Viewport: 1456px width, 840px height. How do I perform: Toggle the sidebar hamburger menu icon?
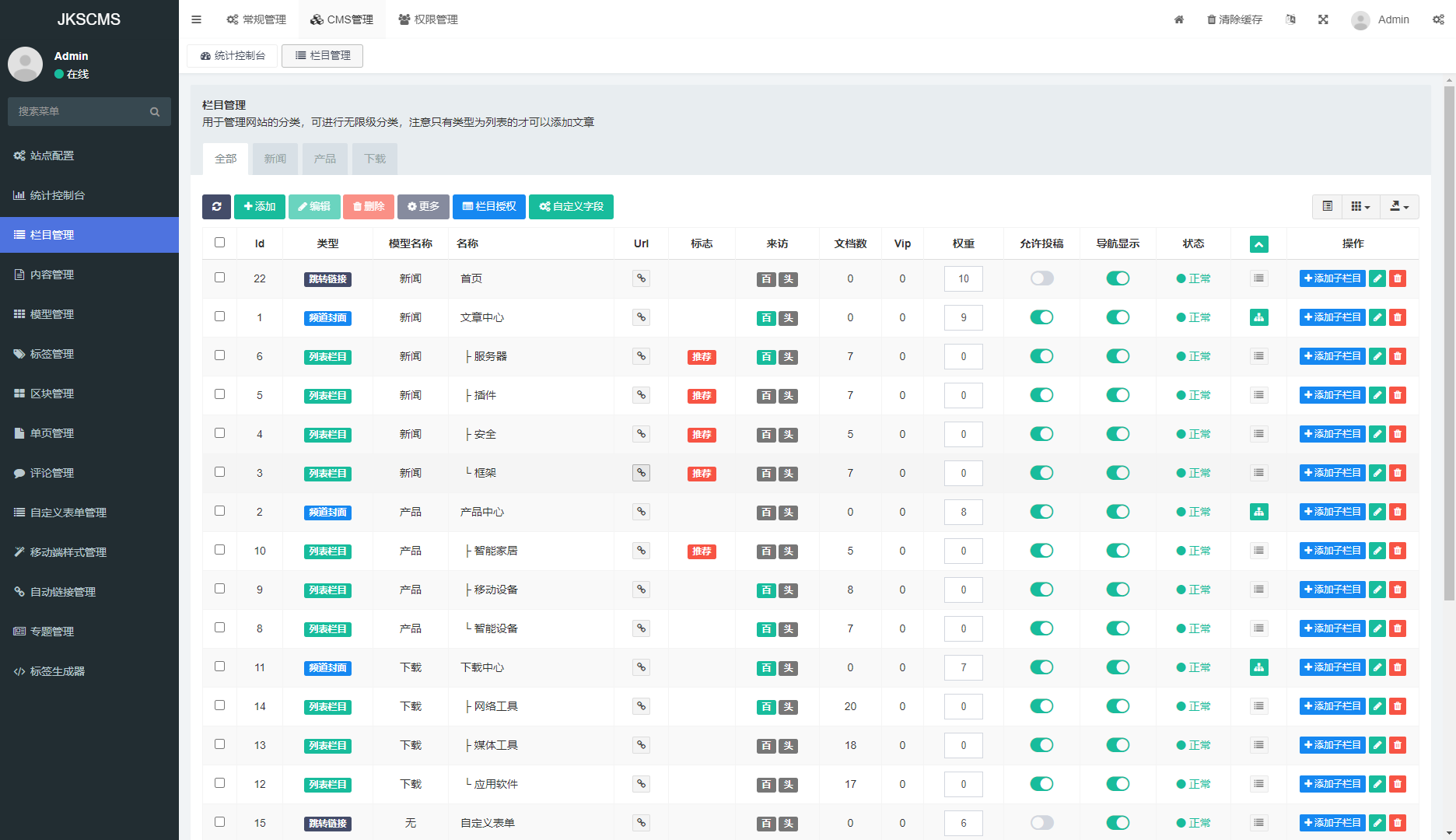(196, 19)
